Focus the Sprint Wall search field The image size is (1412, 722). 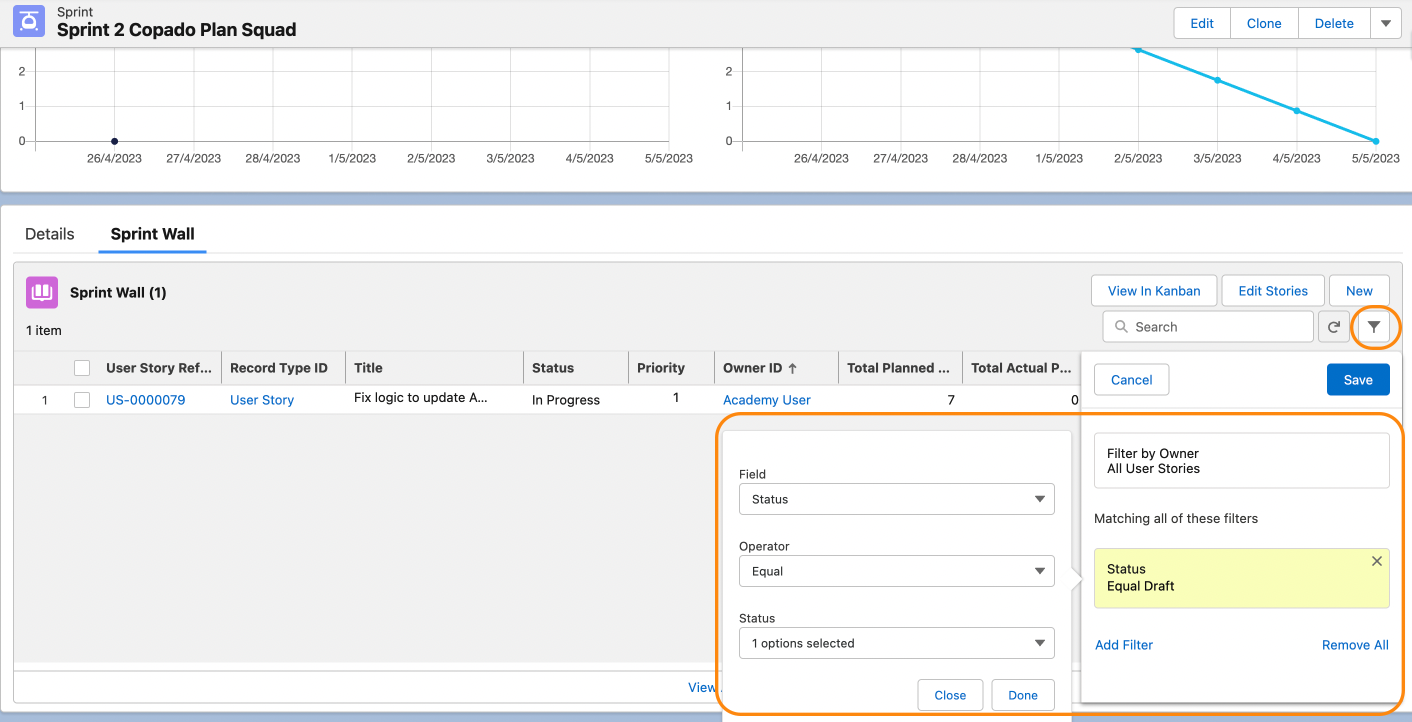(x=1208, y=327)
